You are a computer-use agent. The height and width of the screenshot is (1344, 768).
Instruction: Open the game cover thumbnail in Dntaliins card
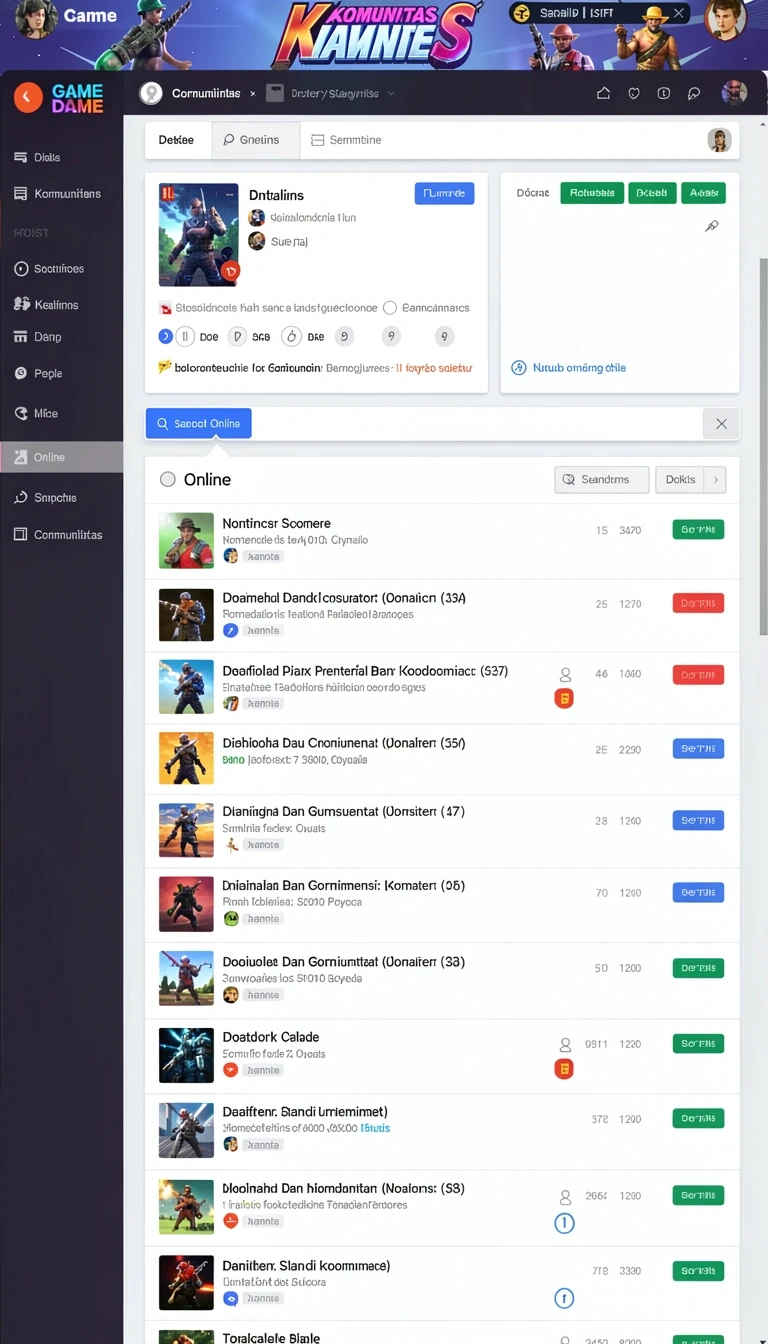coord(198,234)
